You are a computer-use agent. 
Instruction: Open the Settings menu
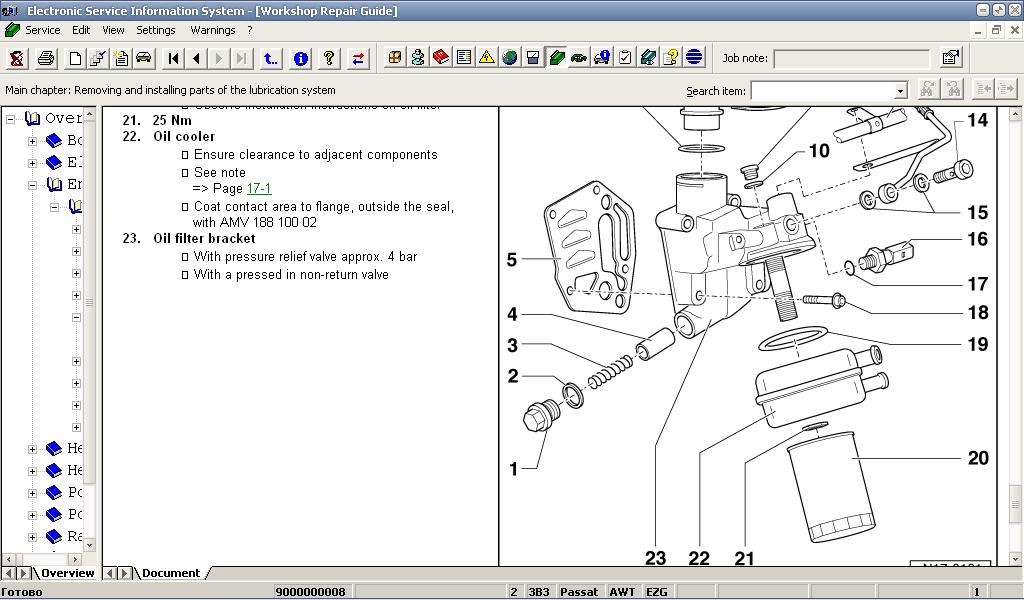(x=155, y=30)
